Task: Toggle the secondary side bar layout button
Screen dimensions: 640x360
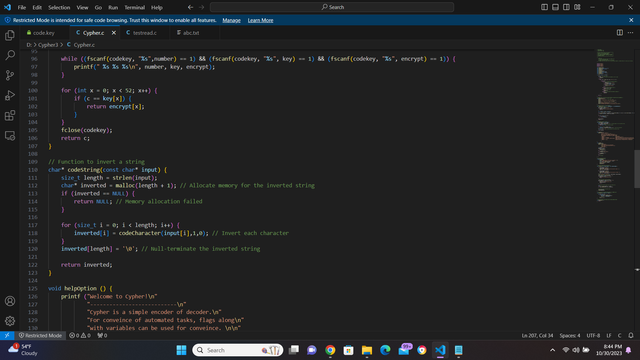Action: (x=567, y=7)
